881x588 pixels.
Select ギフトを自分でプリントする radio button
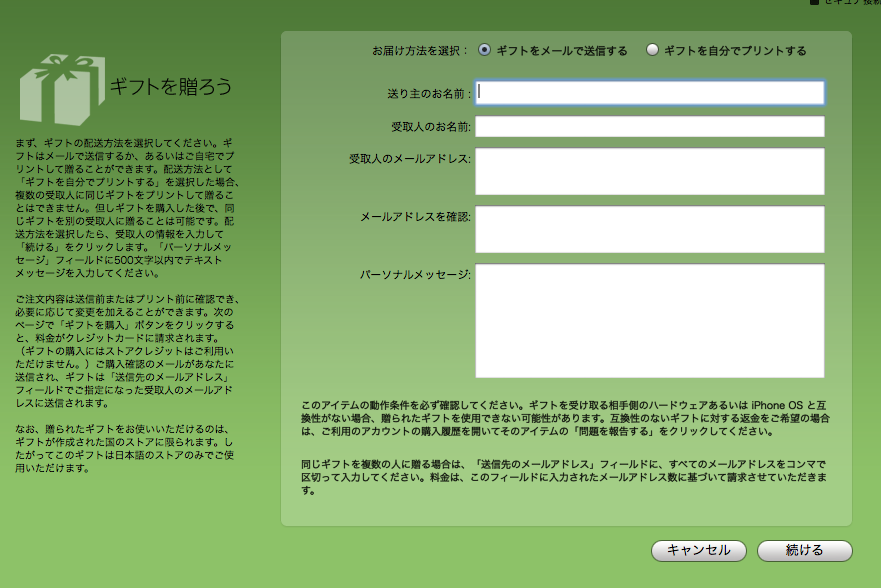click(653, 50)
